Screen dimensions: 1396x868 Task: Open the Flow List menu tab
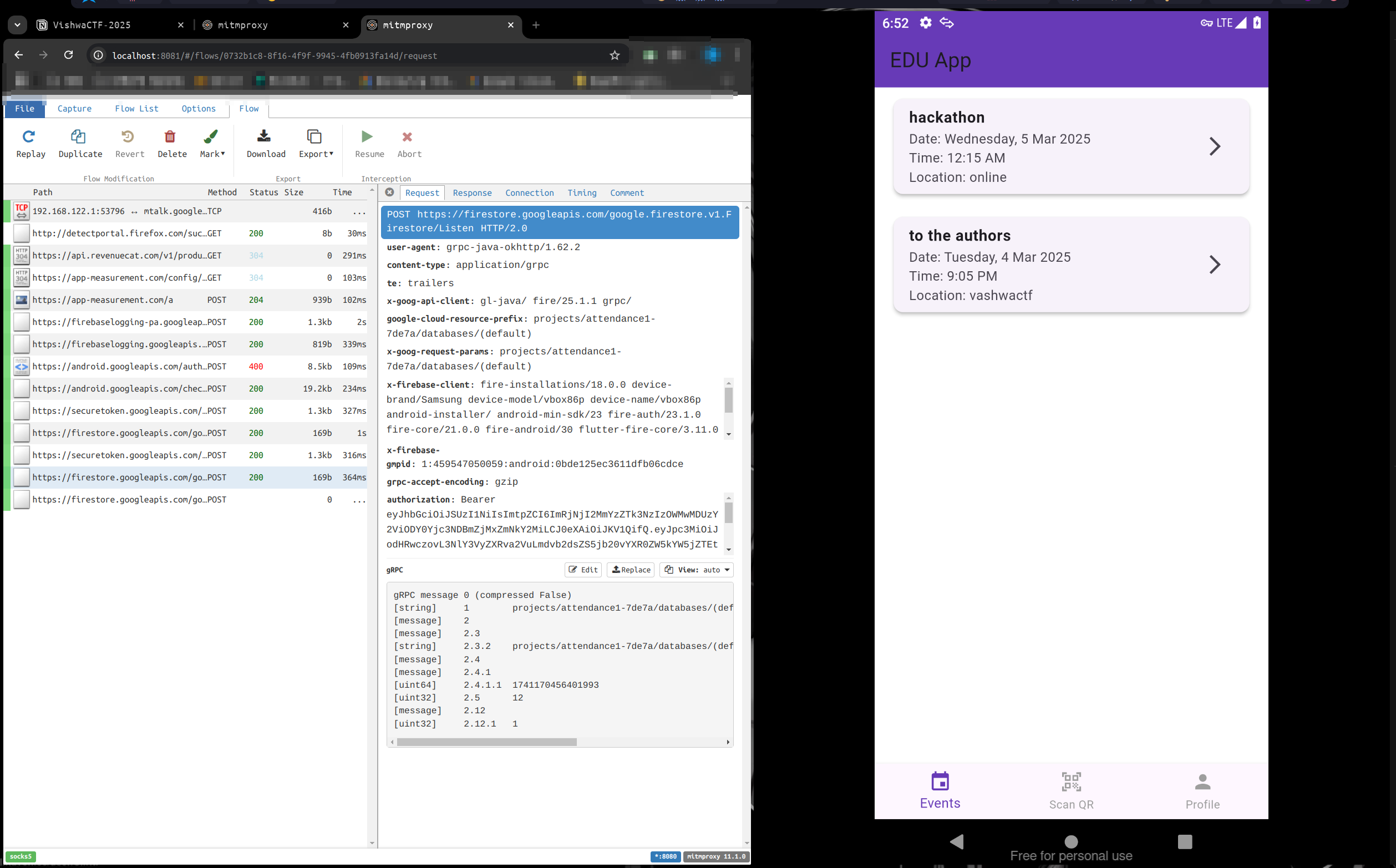tap(136, 109)
